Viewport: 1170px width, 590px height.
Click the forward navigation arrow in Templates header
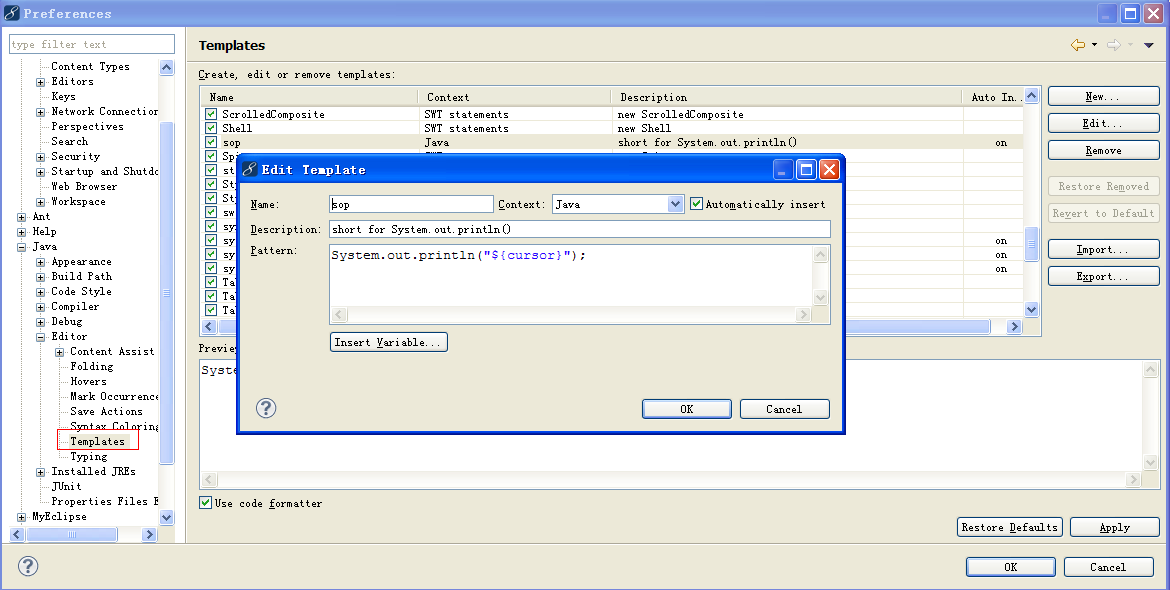(x=1114, y=45)
